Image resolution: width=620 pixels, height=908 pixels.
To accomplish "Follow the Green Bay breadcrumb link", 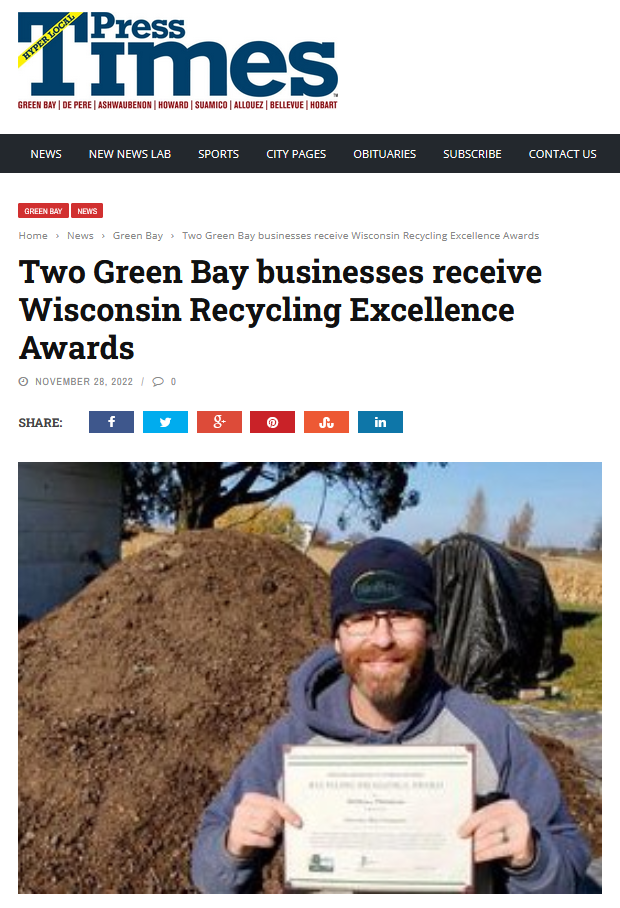I will pyautogui.click(x=138, y=236).
